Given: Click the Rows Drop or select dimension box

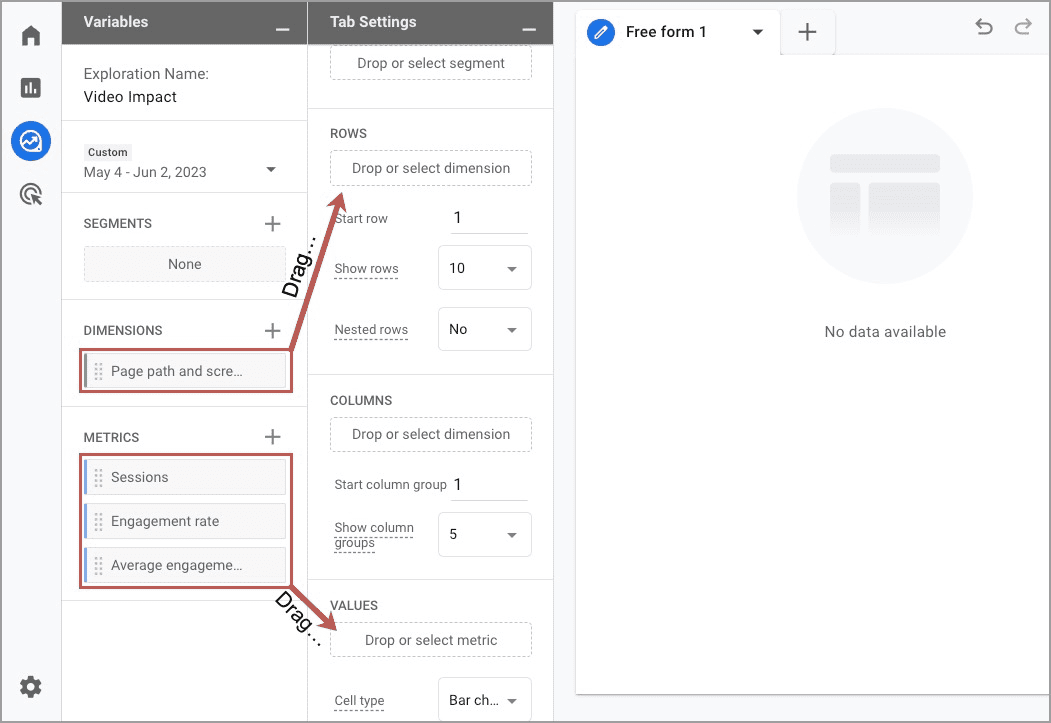Looking at the screenshot, I should (431, 168).
